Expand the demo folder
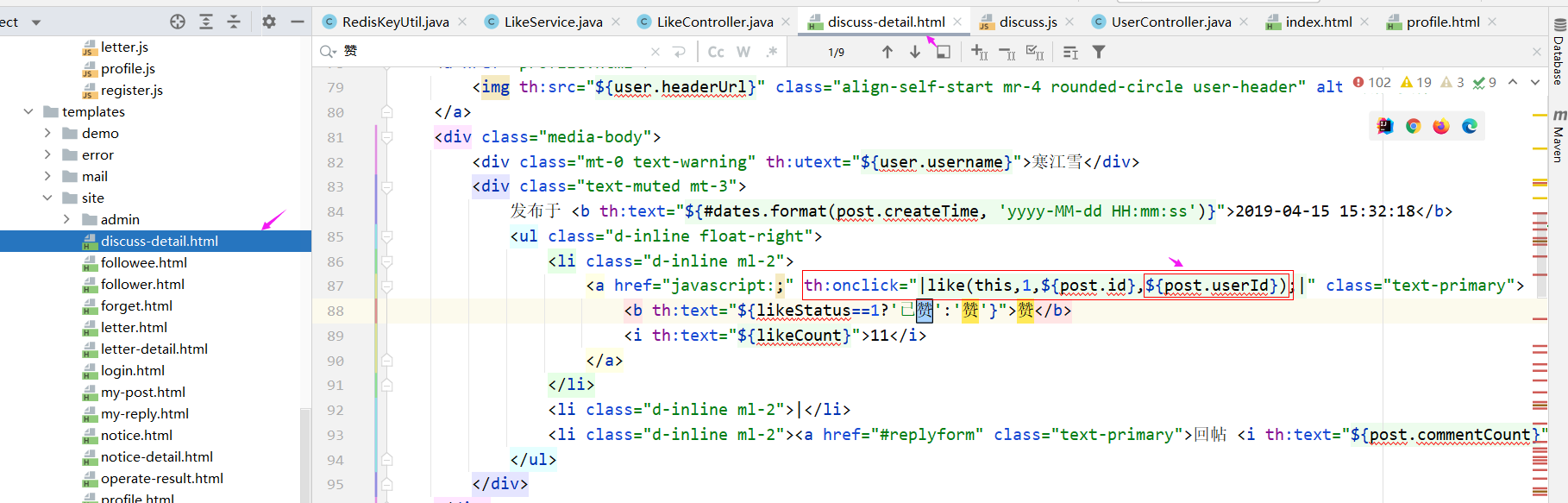The height and width of the screenshot is (503, 1568). [x=47, y=133]
